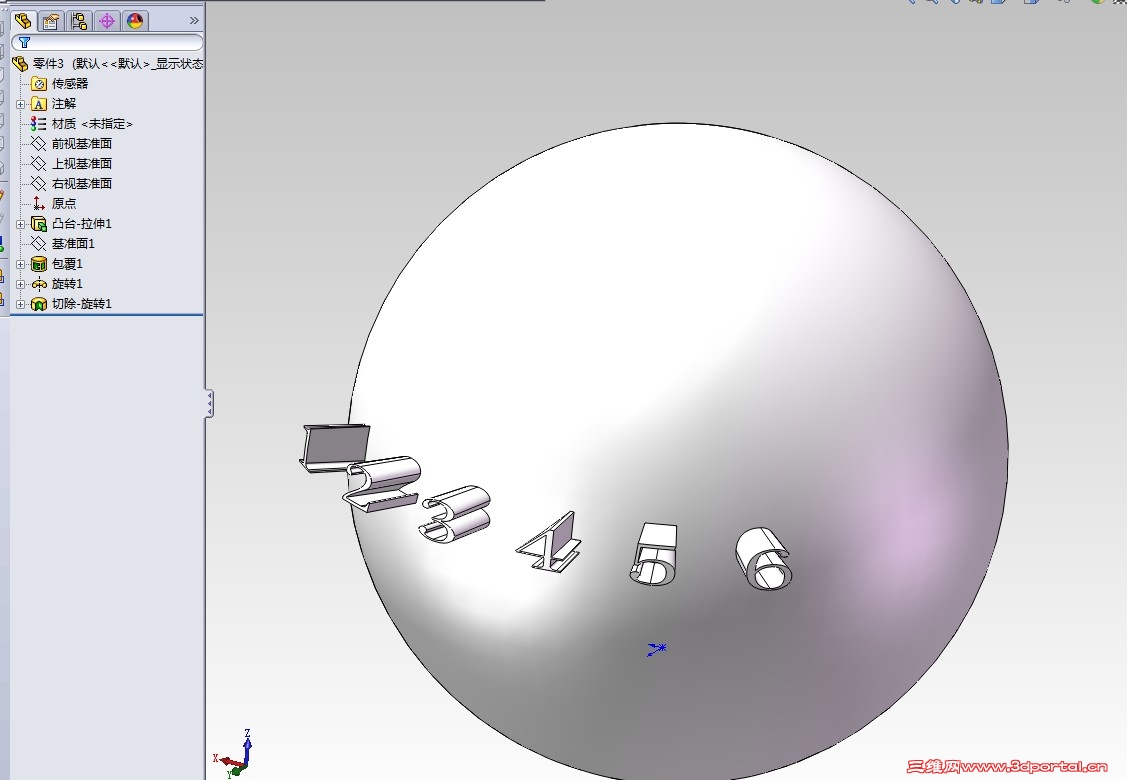This screenshot has width=1127, height=780.
Task: Select the blue origin marker on the sphere
Action: (x=656, y=649)
